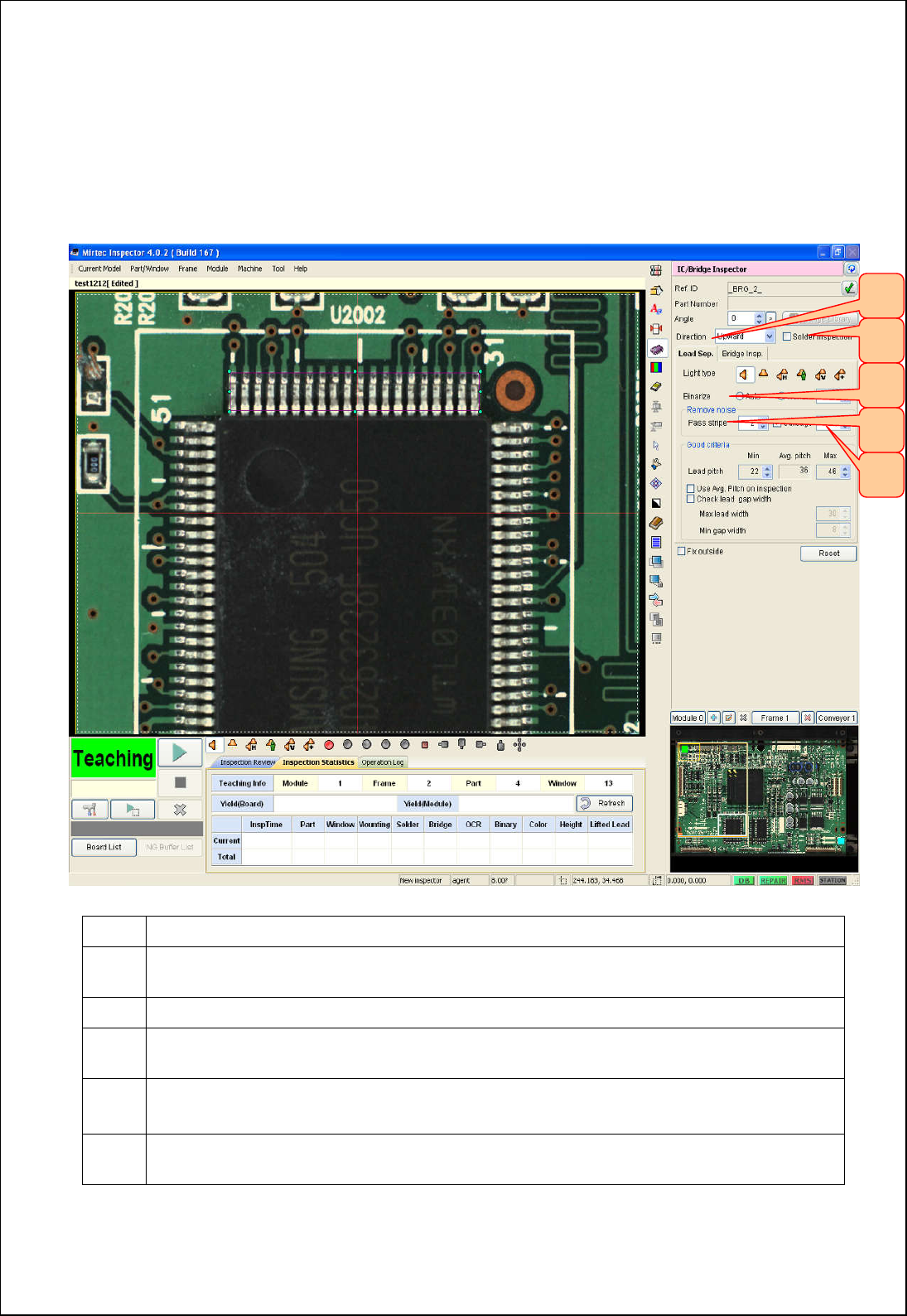Select the first highlighted Light type icon
Screen dimensions: 907x1316
[744, 375]
